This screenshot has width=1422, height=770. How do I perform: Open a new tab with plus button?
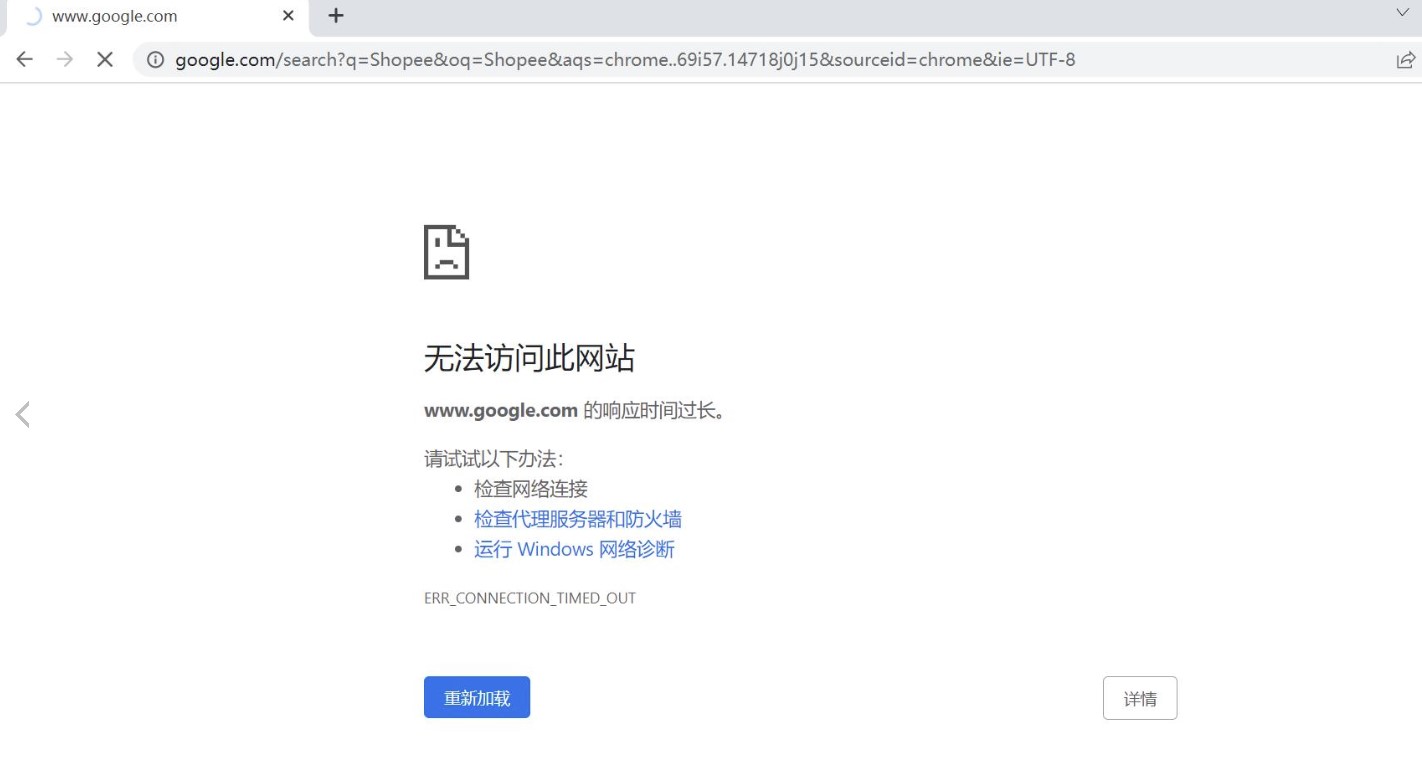pos(336,16)
